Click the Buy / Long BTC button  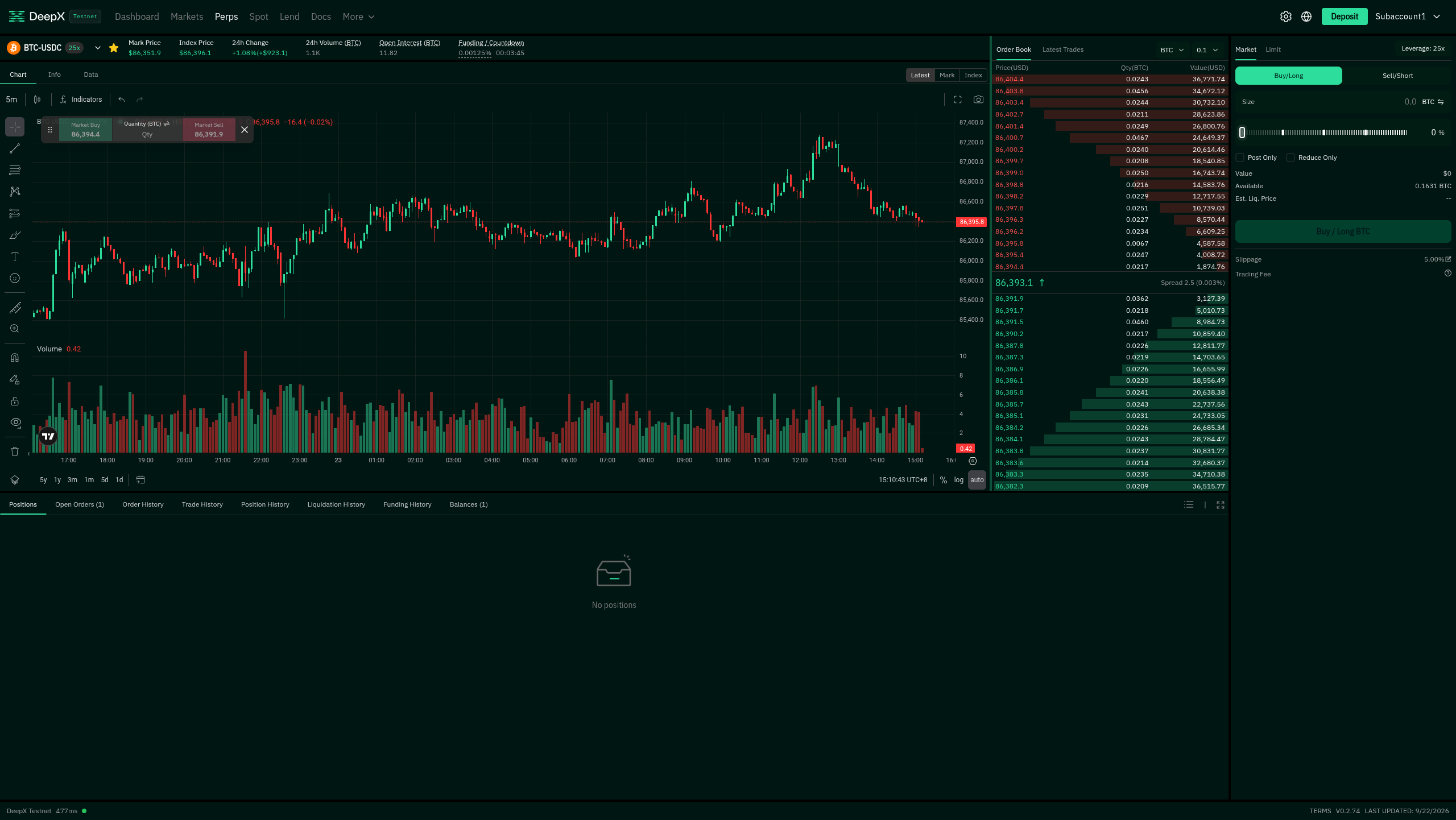(x=1343, y=231)
